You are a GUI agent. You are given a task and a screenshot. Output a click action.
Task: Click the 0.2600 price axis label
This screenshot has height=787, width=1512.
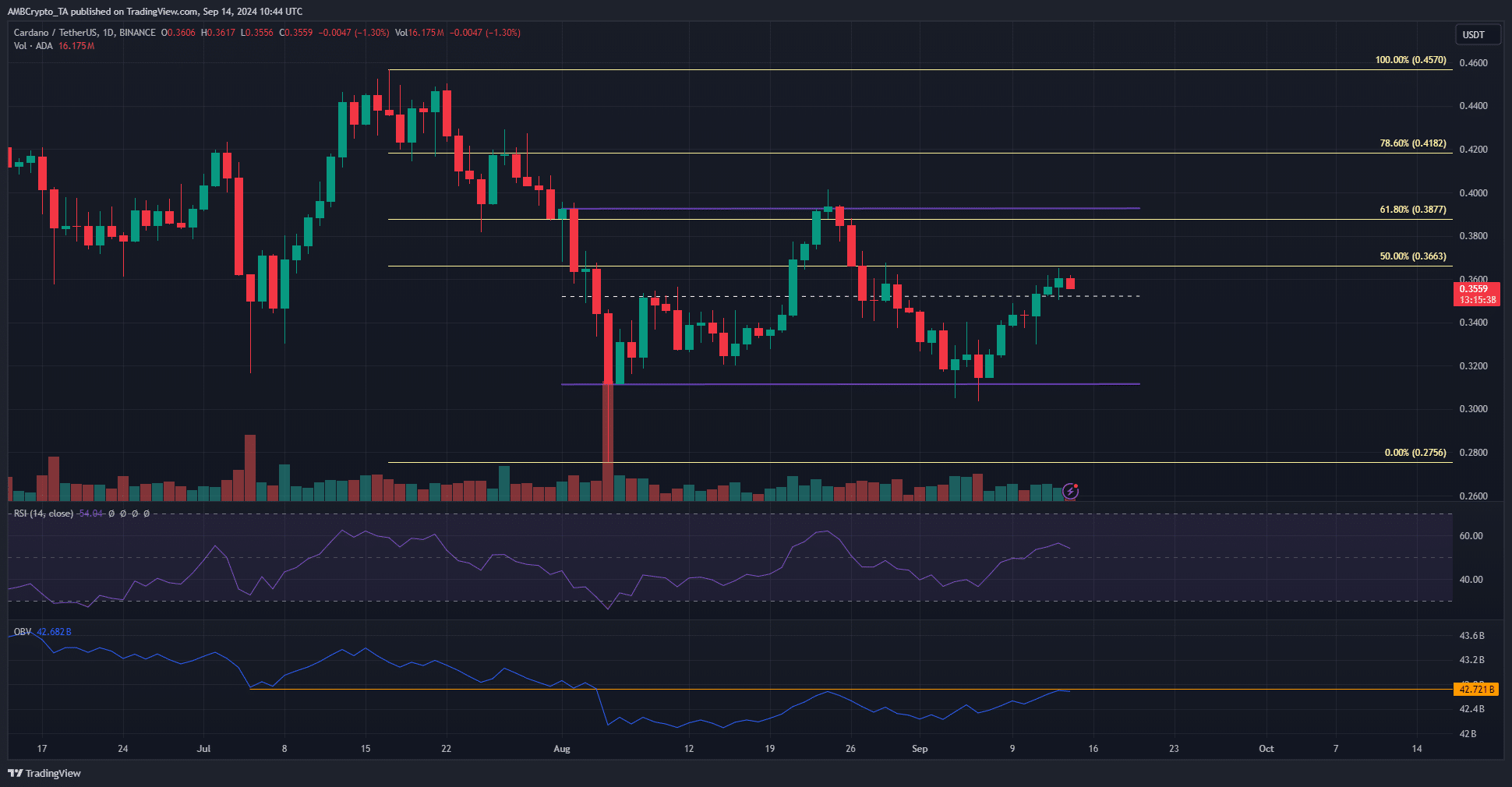tap(1473, 496)
